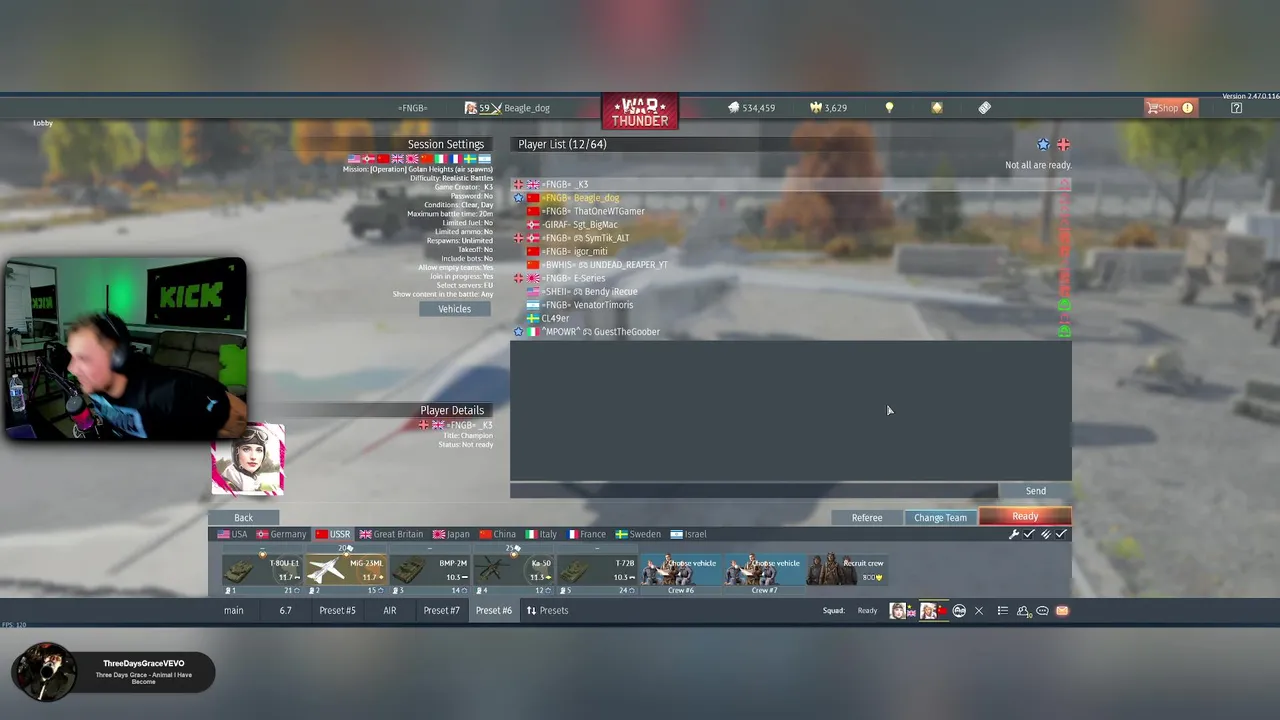Select the blue star team icon above player list
1280x720 pixels.
1043,145
